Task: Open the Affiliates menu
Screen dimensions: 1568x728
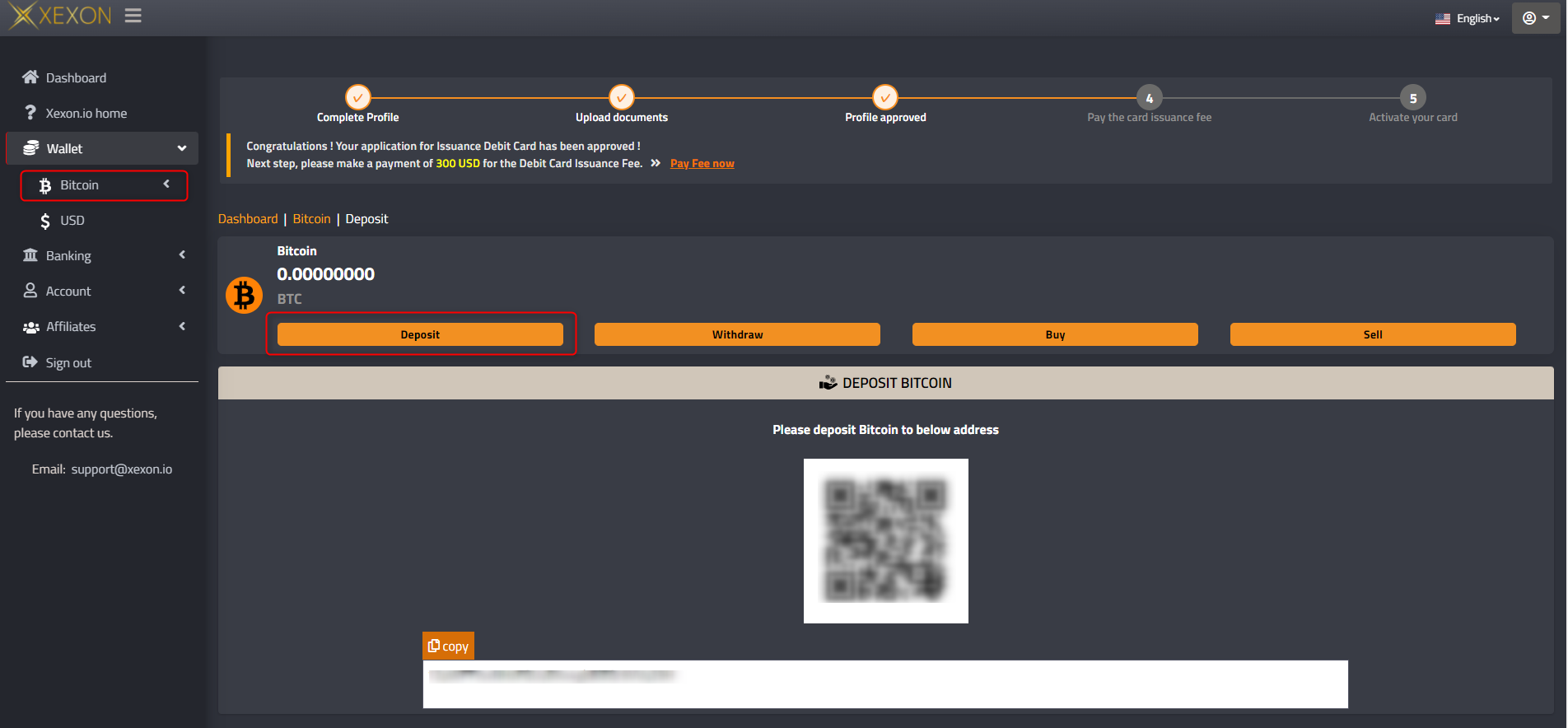Action: [x=71, y=326]
